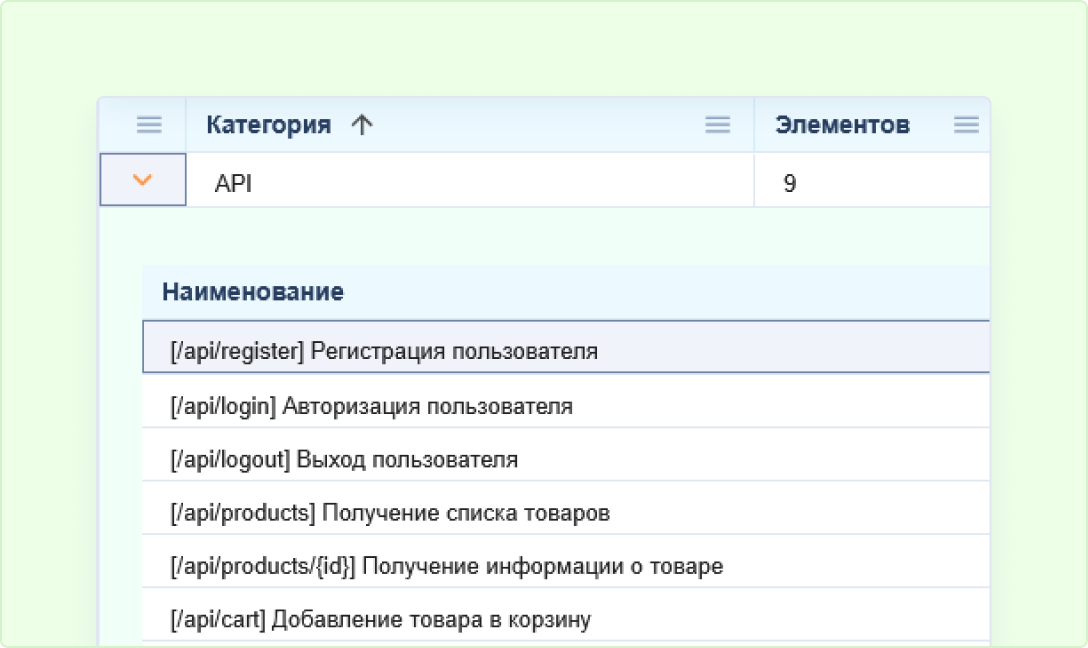Open the leftmost column header menu icon
This screenshot has width=1088, height=648.
pos(149,125)
